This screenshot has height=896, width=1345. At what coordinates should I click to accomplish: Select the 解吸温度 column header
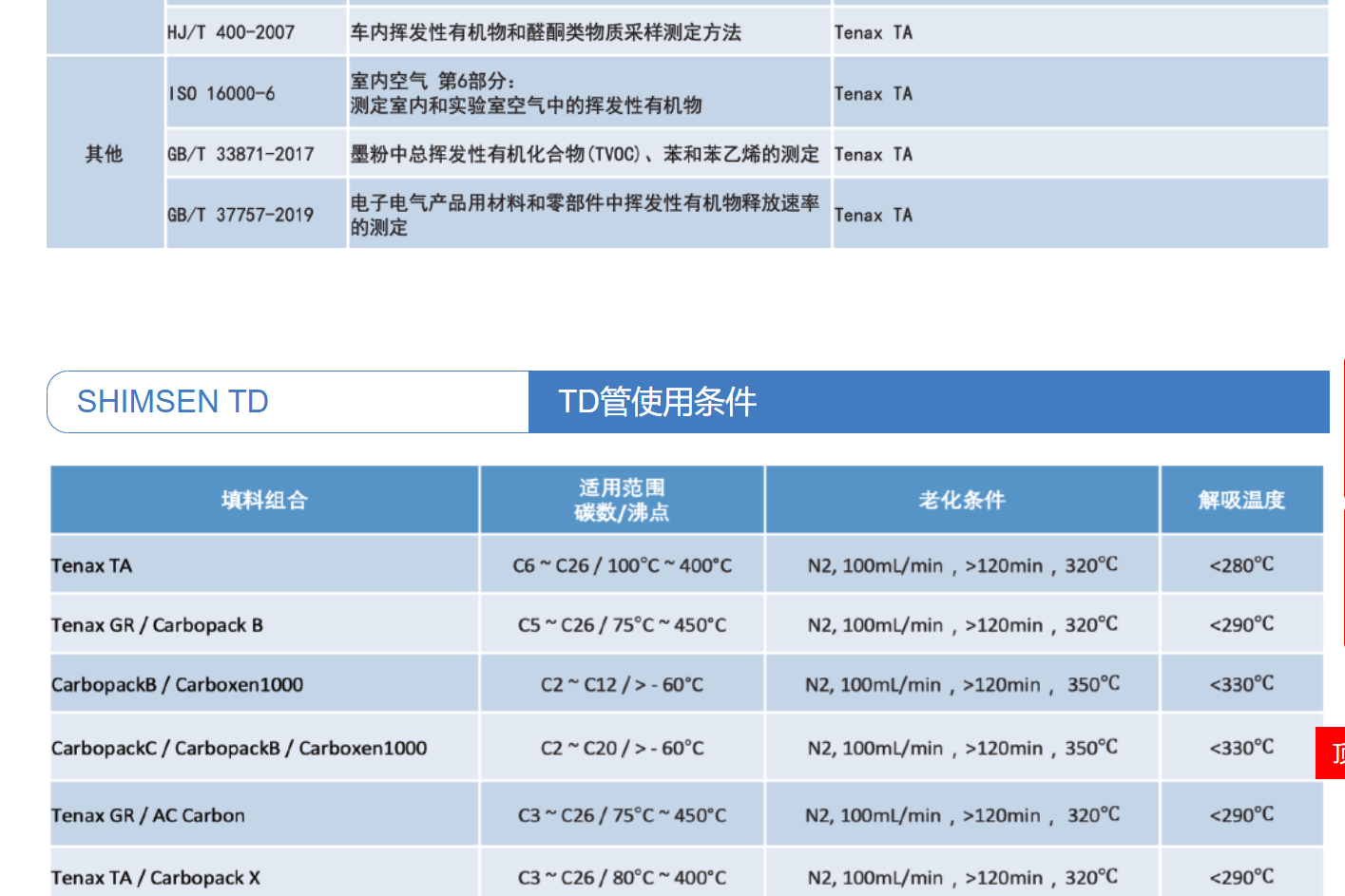pos(1240,500)
